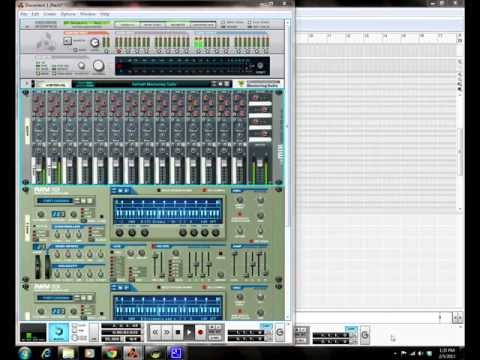Screen dimensions: 480x360
Task: Click the clock in the system tray
Action: point(447,353)
